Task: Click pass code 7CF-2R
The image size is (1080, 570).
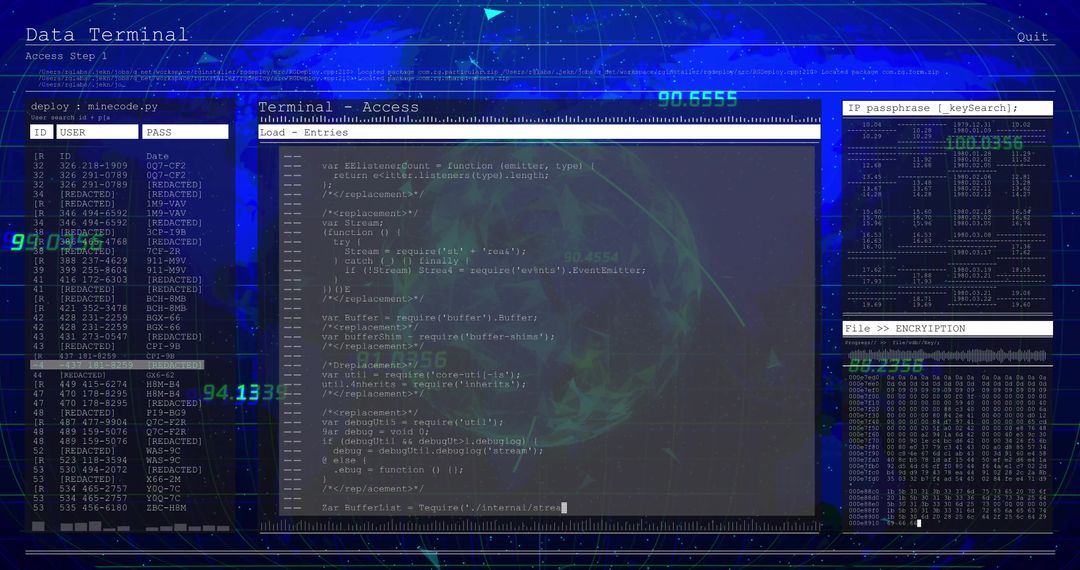Action: 163,251
